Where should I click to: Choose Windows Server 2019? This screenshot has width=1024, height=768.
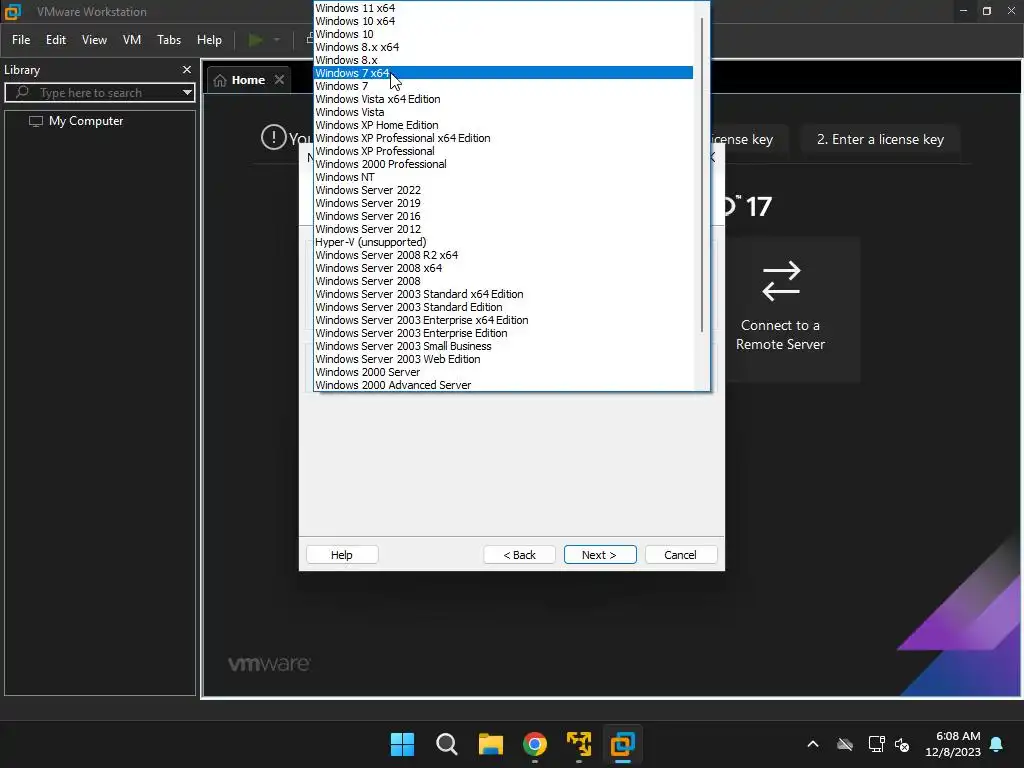point(503,203)
